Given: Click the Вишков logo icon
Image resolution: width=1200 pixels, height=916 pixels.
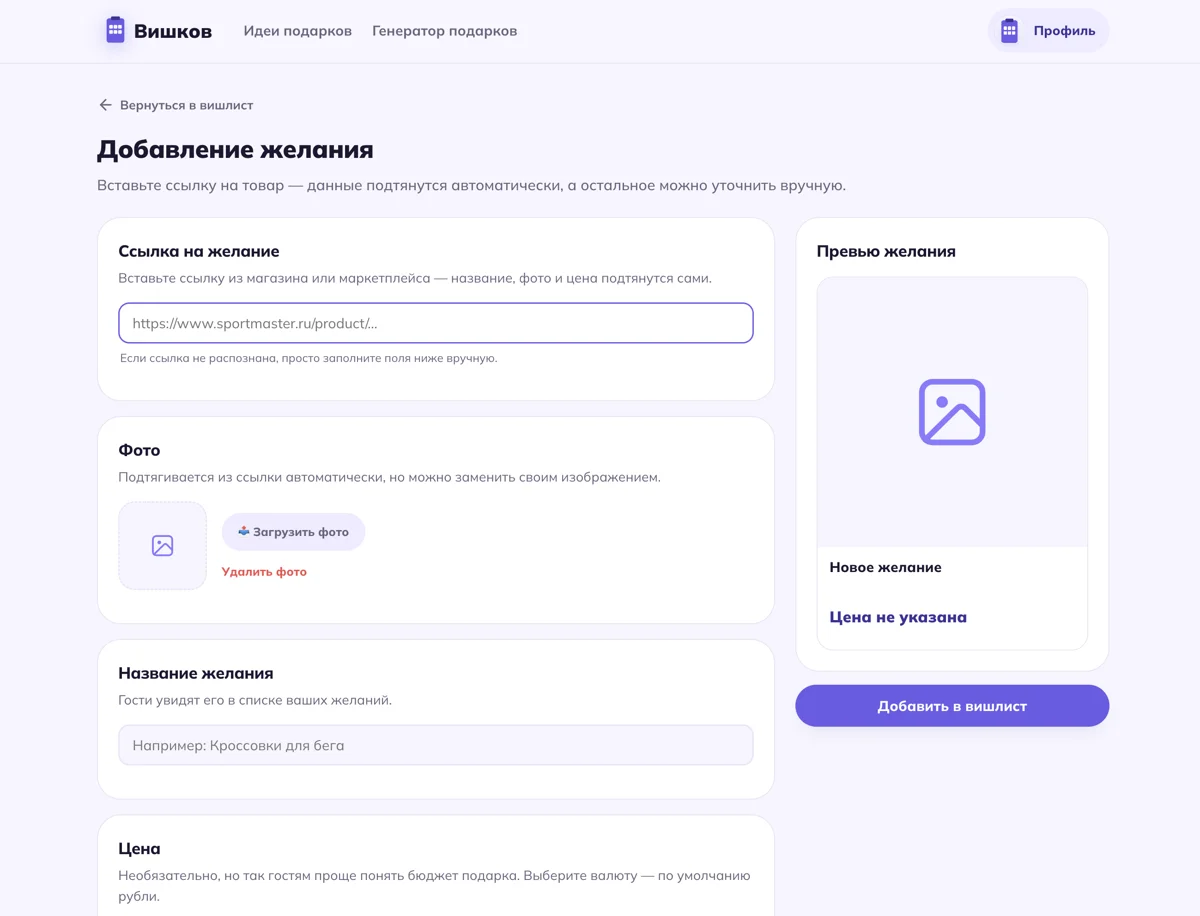Looking at the screenshot, I should pyautogui.click(x=115, y=30).
